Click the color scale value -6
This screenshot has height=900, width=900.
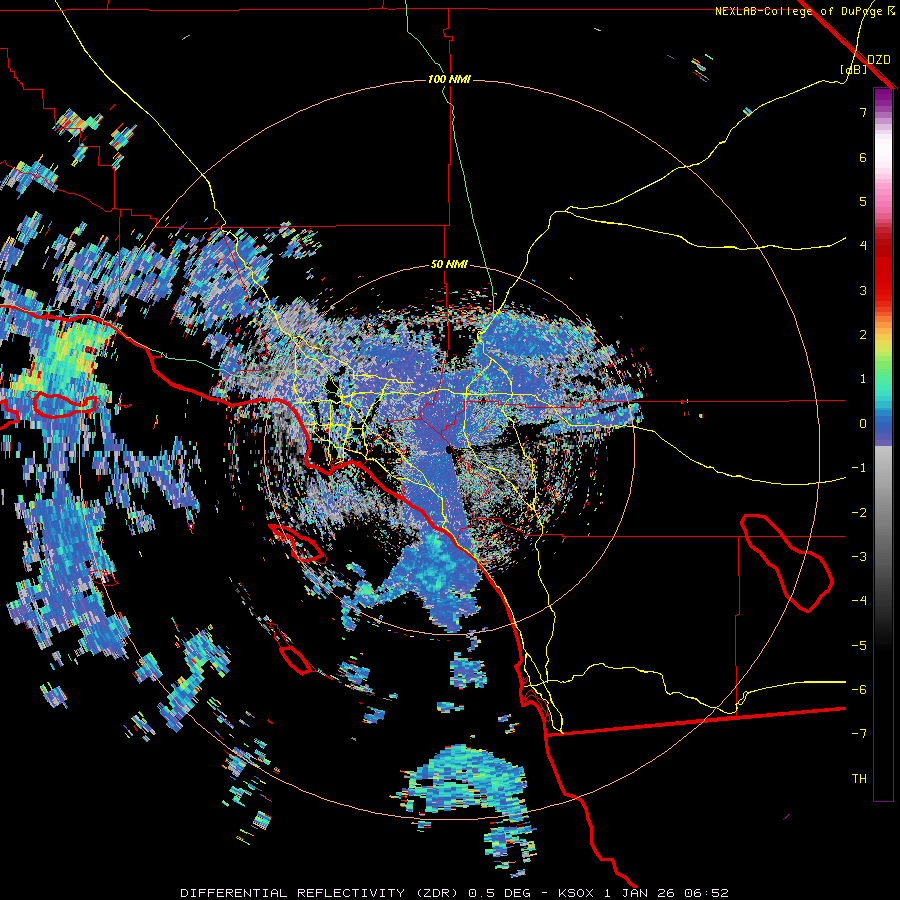(859, 690)
